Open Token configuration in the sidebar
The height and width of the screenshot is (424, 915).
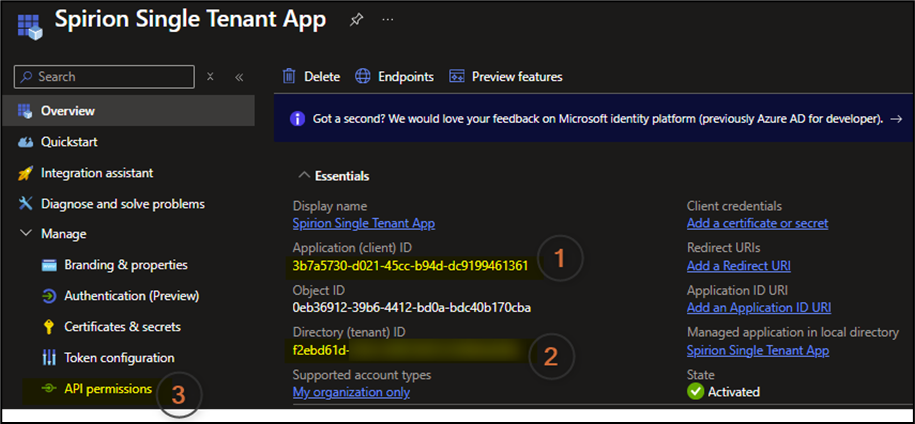tap(119, 358)
